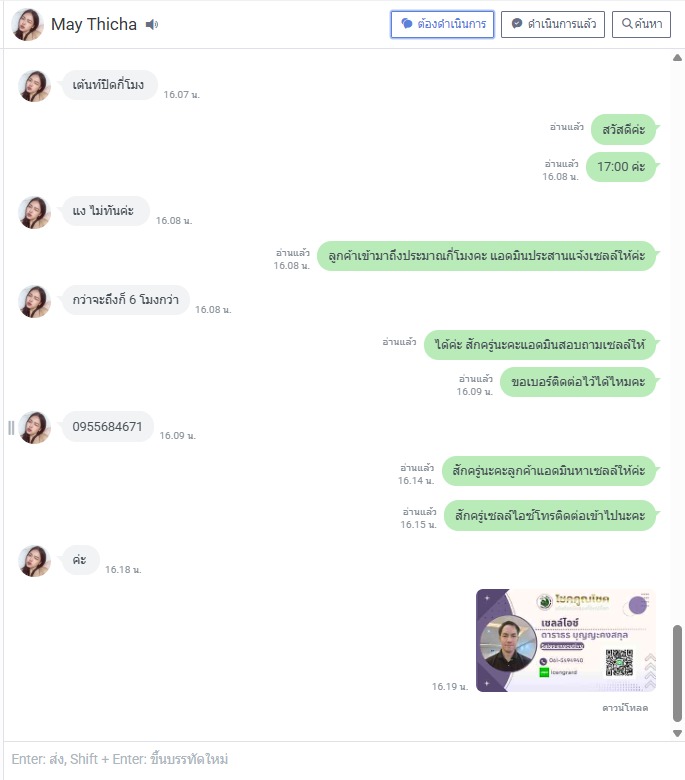The image size is (685, 780).
Task: Click the magnifier icon in the search button
Action: [x=627, y=23]
